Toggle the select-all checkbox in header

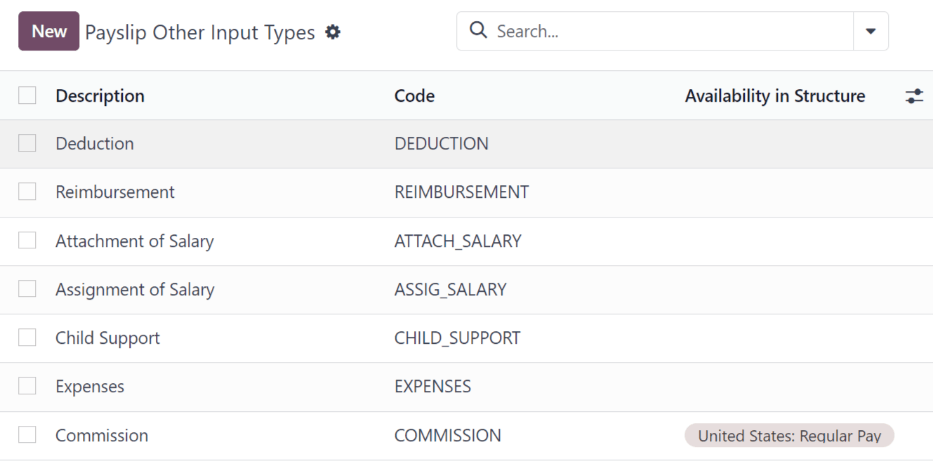(x=27, y=96)
